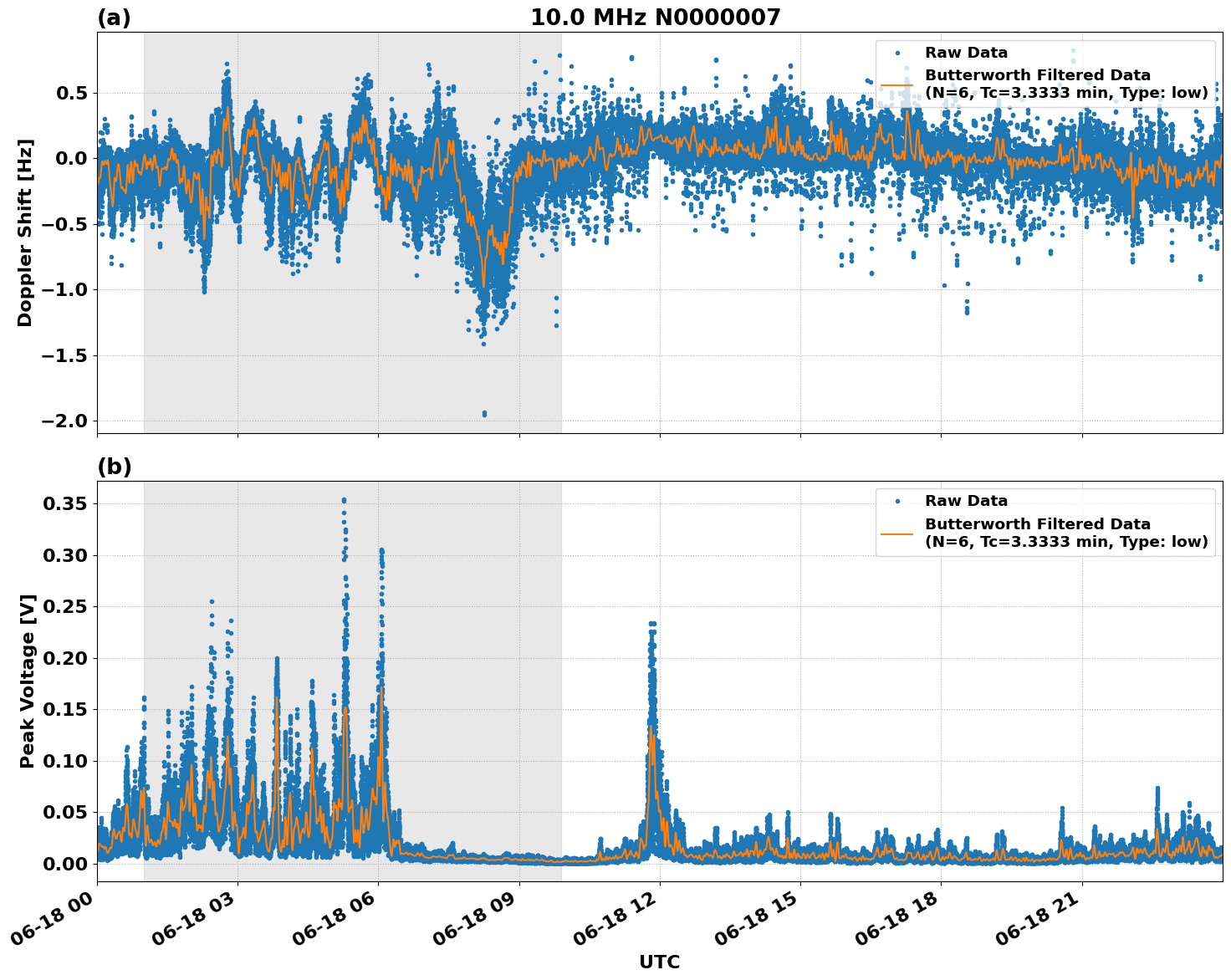Click the −2.0 tick on Doppler Shift axis
1231x980 pixels.
pyautogui.click(x=64, y=421)
